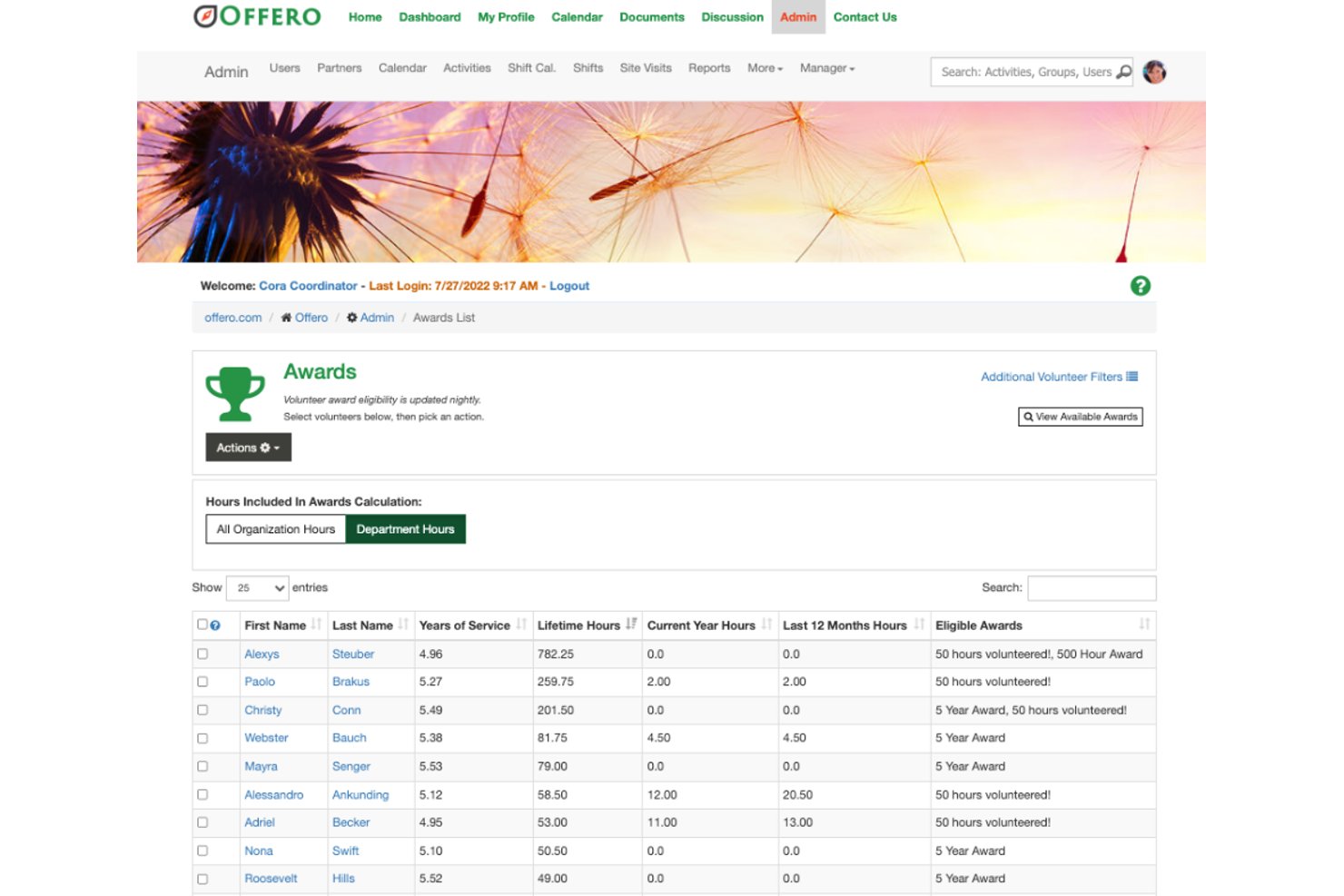Open Shift Cal. in admin submenu
This screenshot has height=896, width=1344.
point(531,68)
